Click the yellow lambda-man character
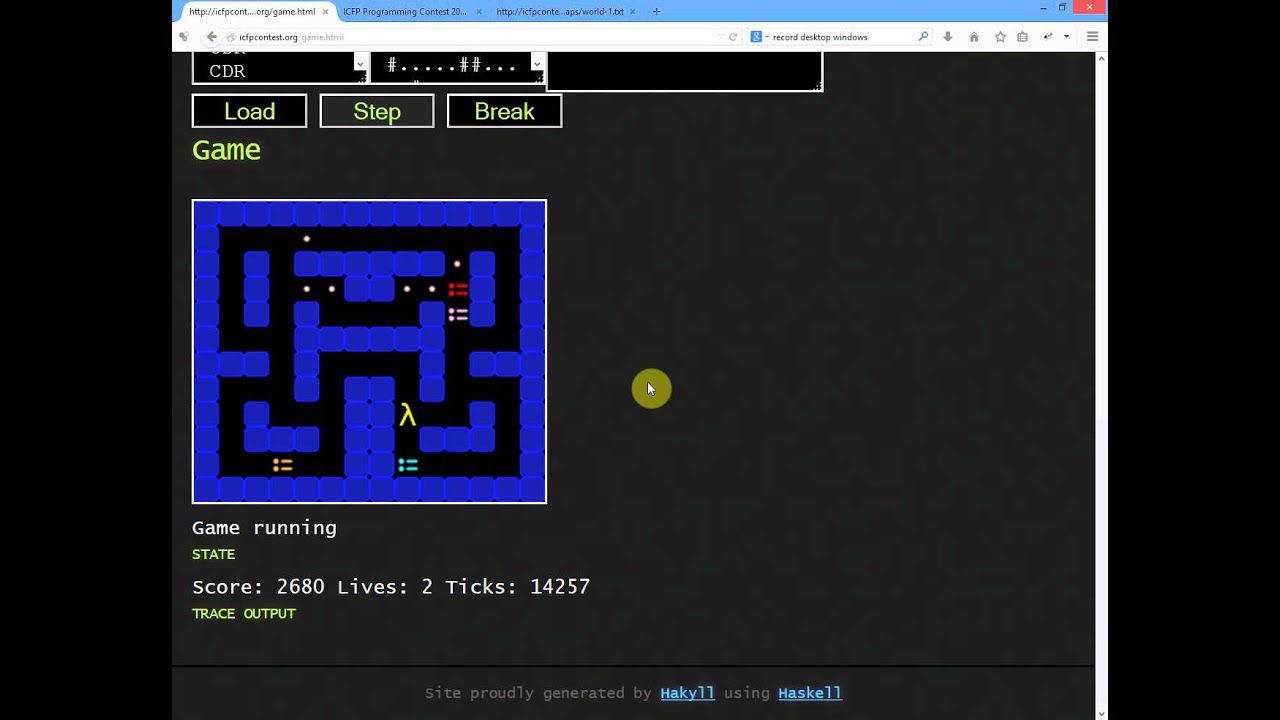1280x720 pixels. click(x=407, y=415)
